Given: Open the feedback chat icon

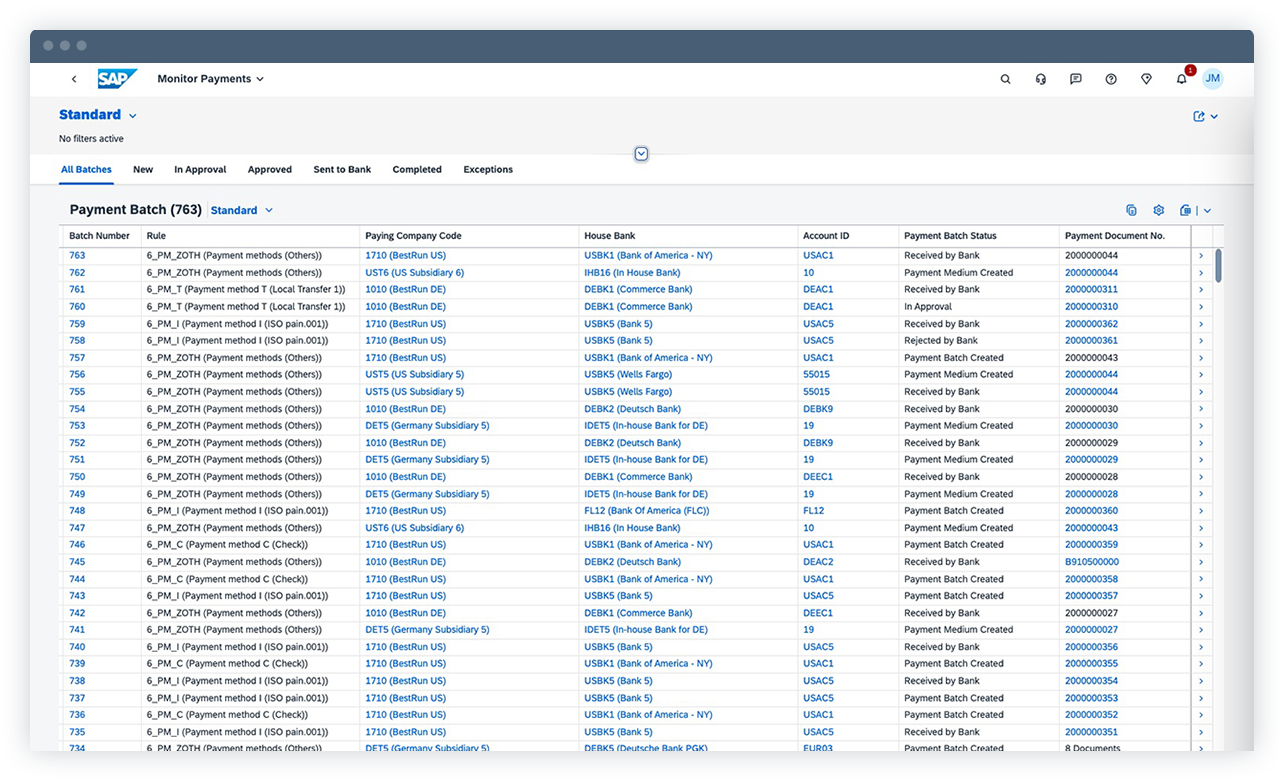Looking at the screenshot, I should 1075,78.
